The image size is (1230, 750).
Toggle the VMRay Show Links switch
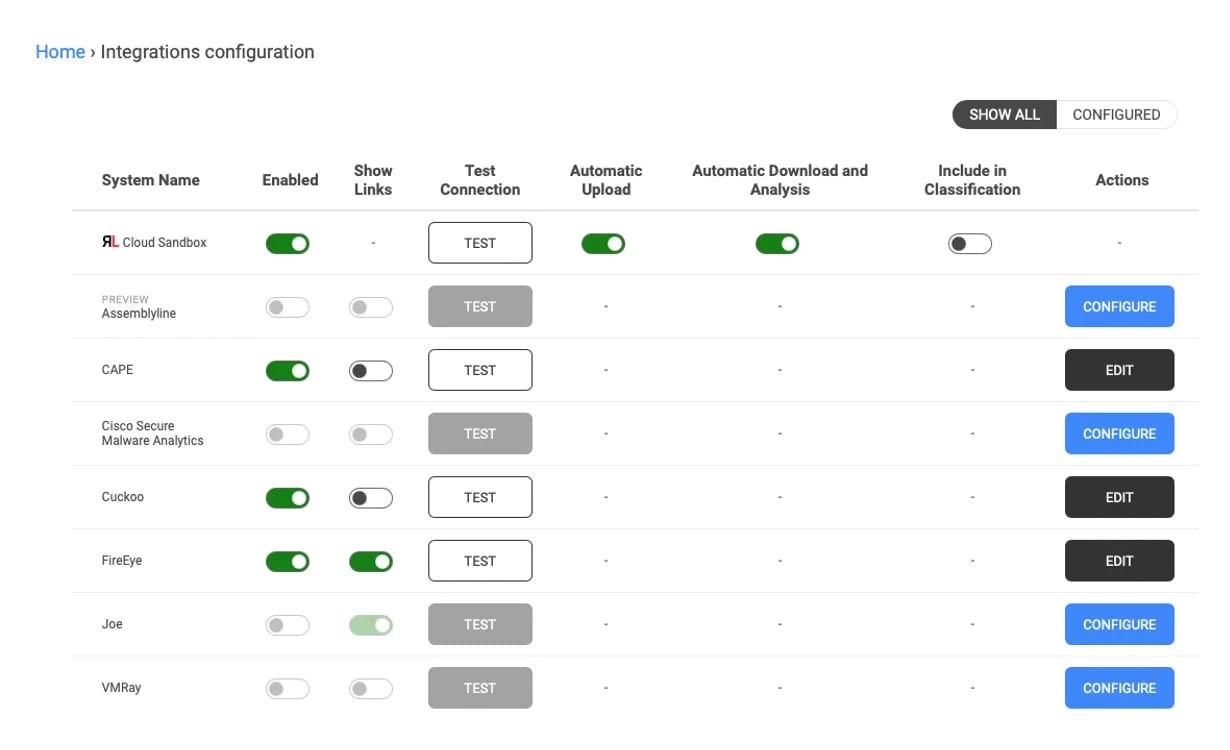371,689
